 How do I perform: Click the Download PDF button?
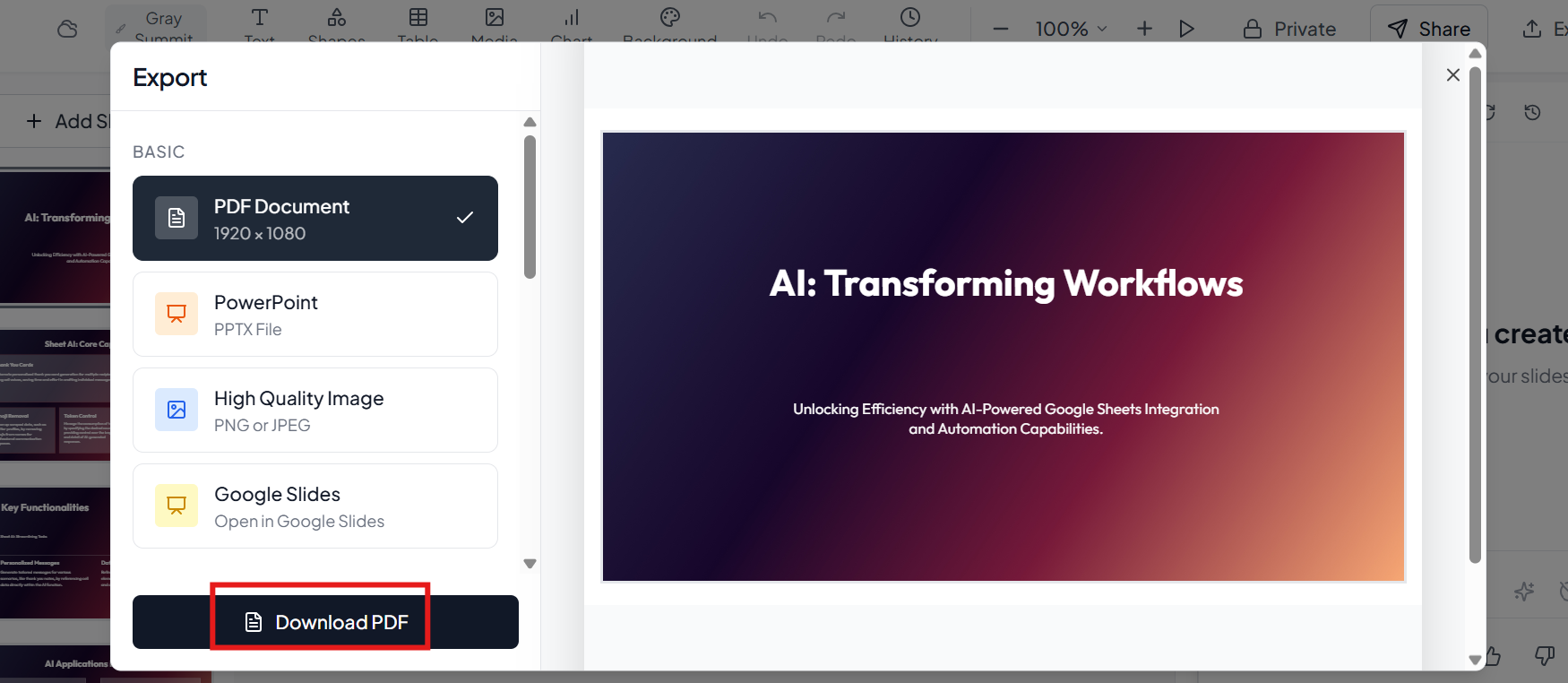tap(325, 622)
